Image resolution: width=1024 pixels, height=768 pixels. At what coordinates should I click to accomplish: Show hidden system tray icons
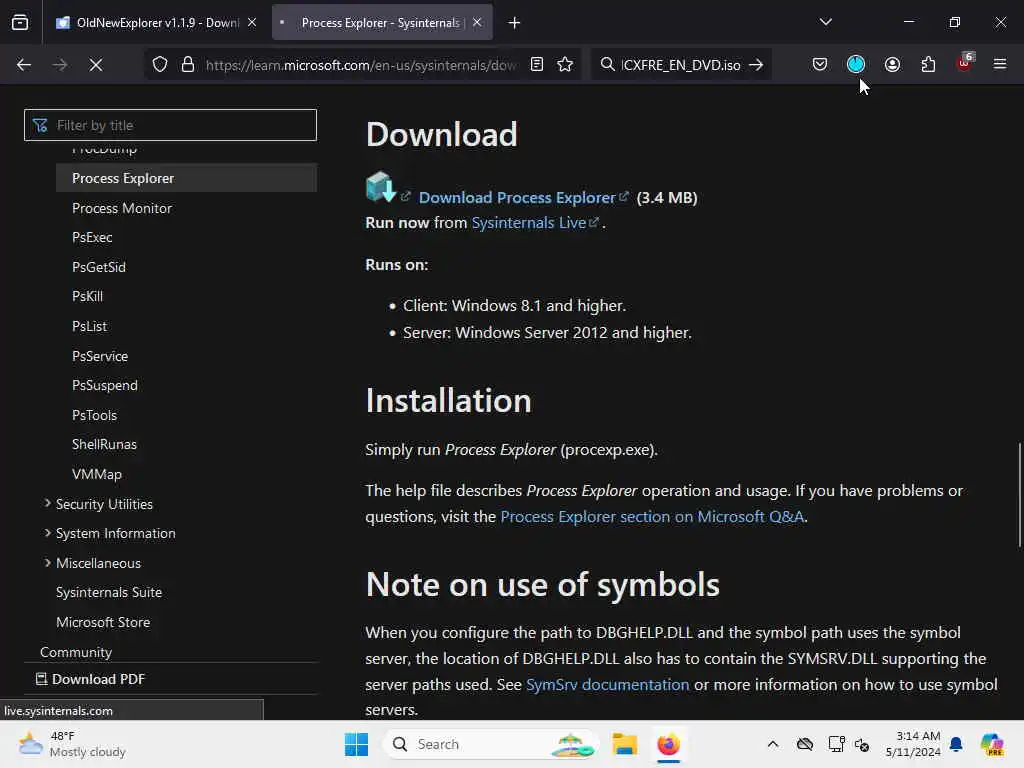click(x=773, y=744)
